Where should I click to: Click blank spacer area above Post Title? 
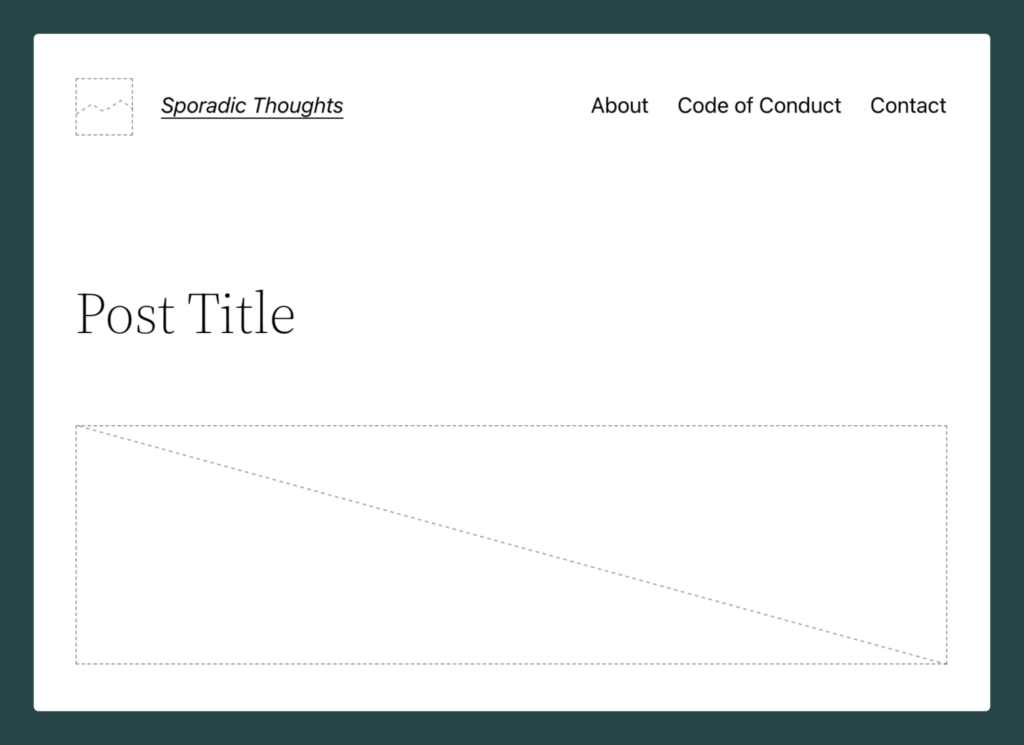pos(511,209)
